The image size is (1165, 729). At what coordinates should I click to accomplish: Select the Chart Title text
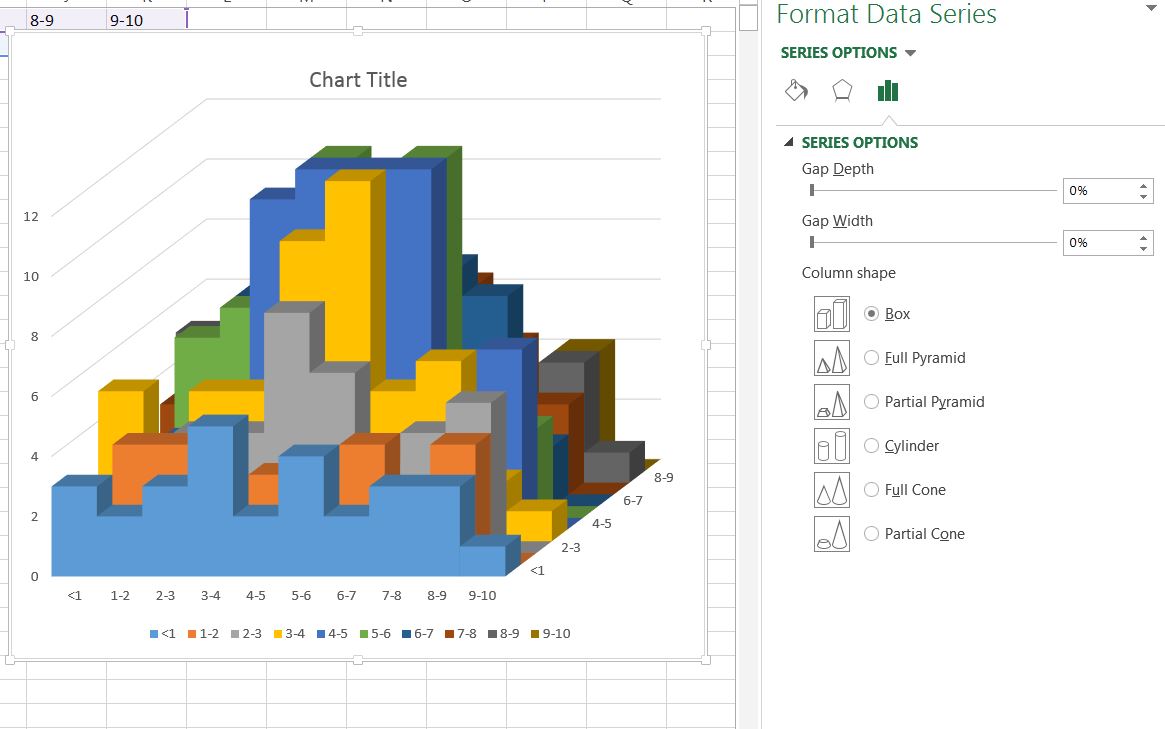click(358, 80)
